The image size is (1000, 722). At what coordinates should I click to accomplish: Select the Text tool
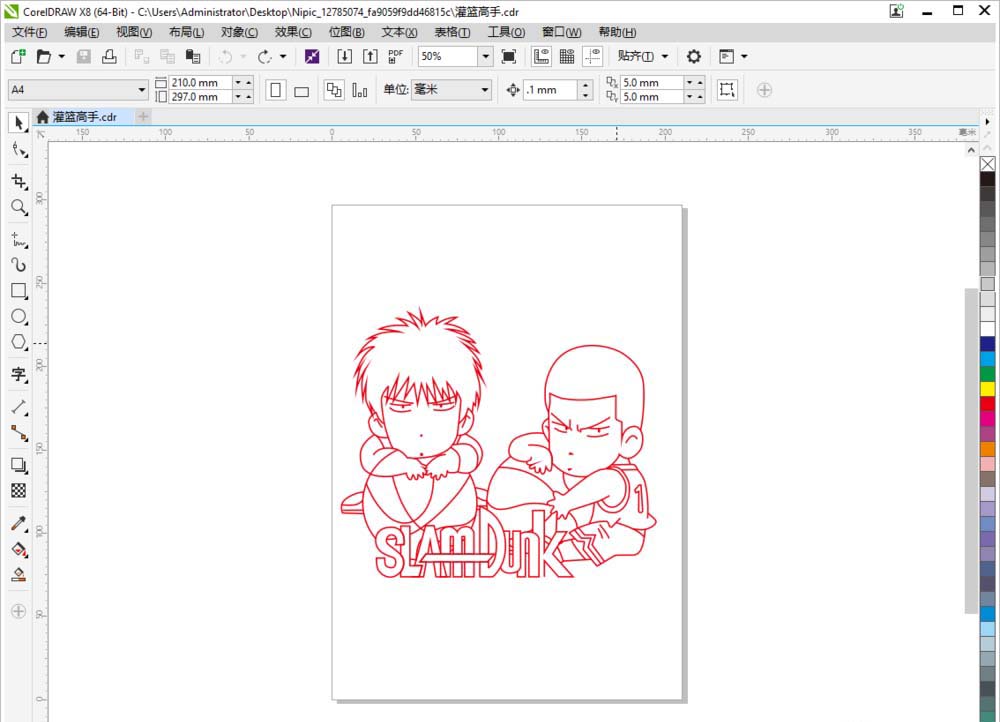(18, 374)
